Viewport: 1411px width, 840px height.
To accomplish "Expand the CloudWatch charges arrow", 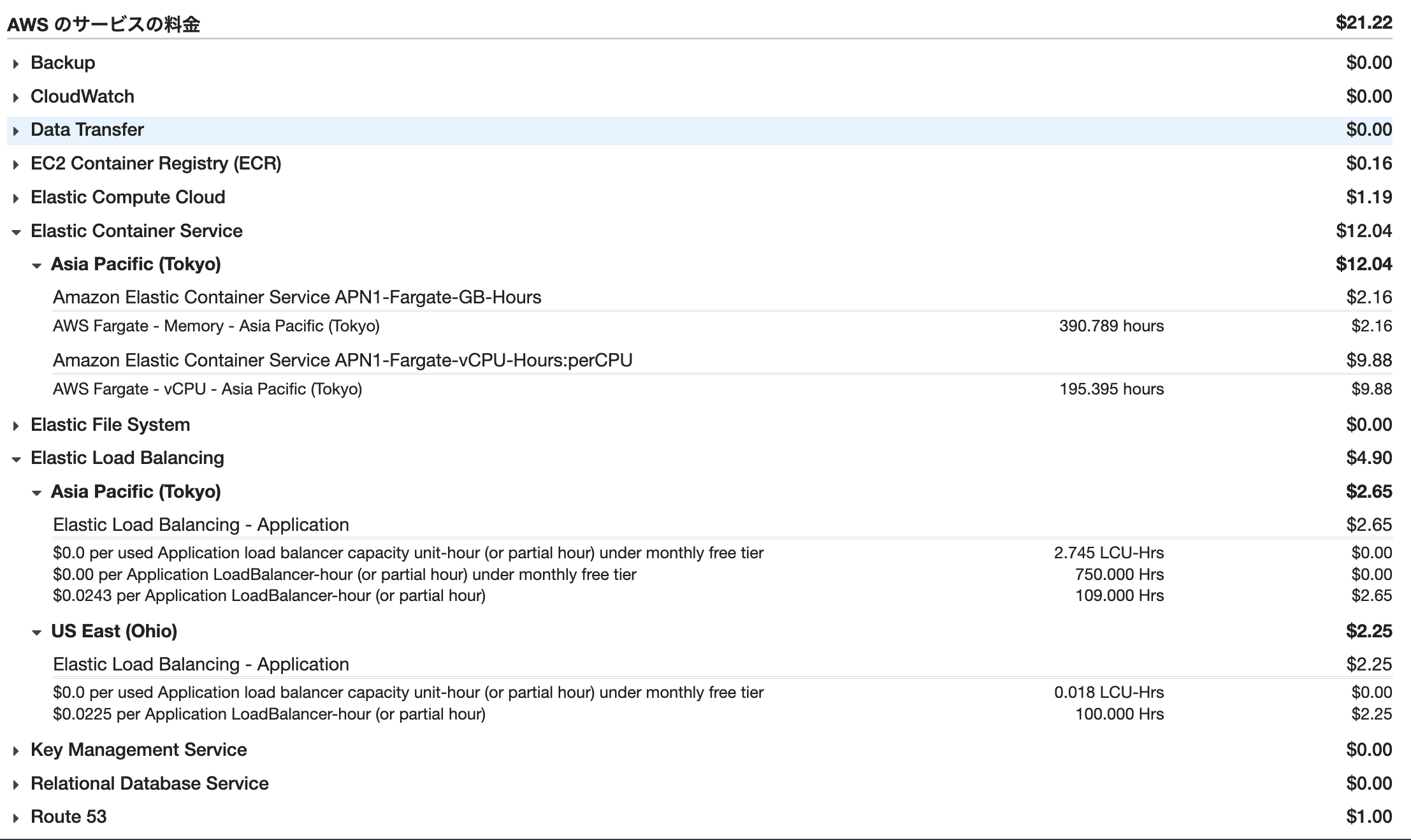I will (16, 98).
